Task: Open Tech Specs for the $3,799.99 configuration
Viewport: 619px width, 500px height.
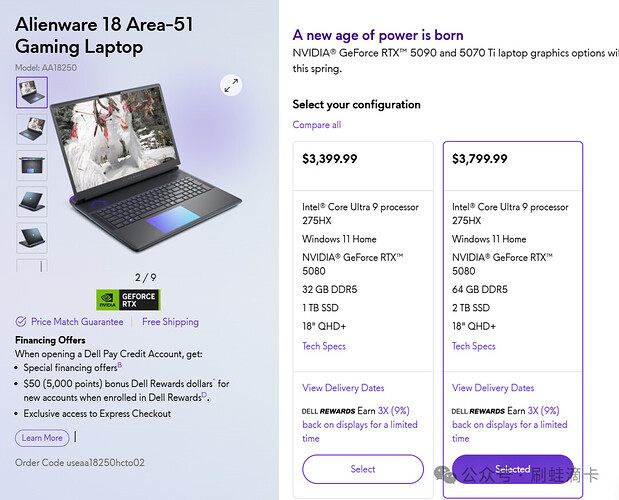Action: click(474, 346)
